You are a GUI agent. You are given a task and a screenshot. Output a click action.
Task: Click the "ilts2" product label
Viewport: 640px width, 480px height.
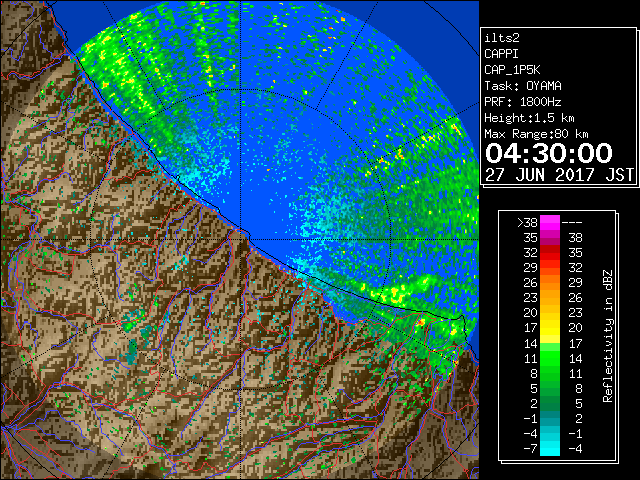point(502,38)
